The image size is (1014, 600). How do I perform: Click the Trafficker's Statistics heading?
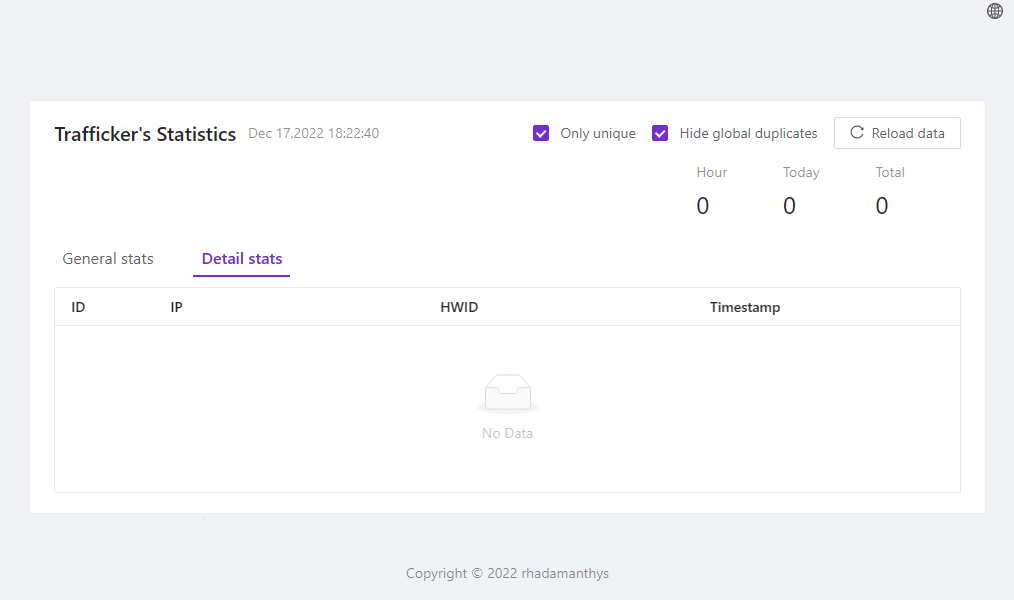click(x=145, y=134)
